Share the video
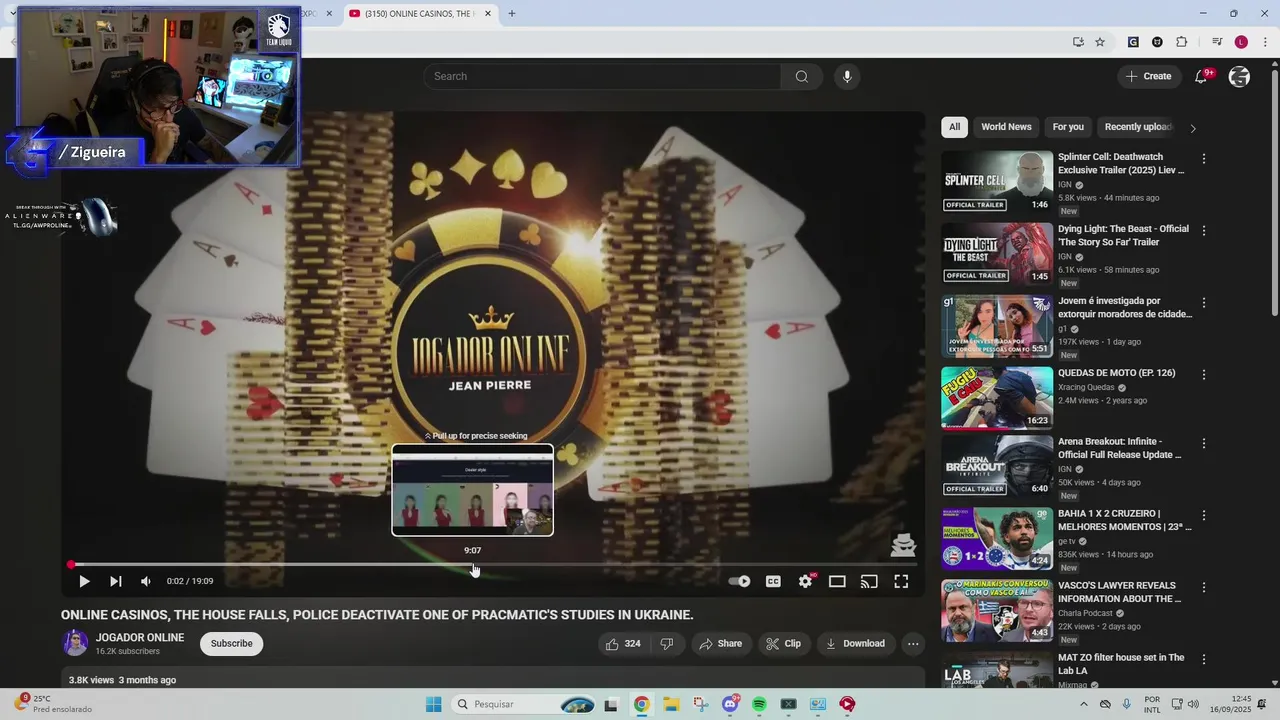Screen dimensions: 1280x720 click(x=721, y=644)
